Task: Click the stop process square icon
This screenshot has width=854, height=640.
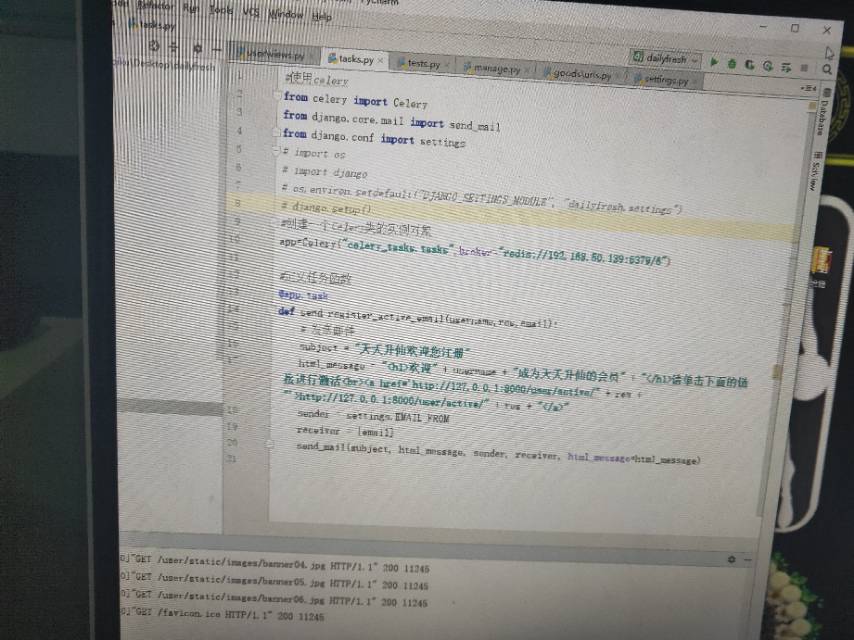Action: (804, 68)
